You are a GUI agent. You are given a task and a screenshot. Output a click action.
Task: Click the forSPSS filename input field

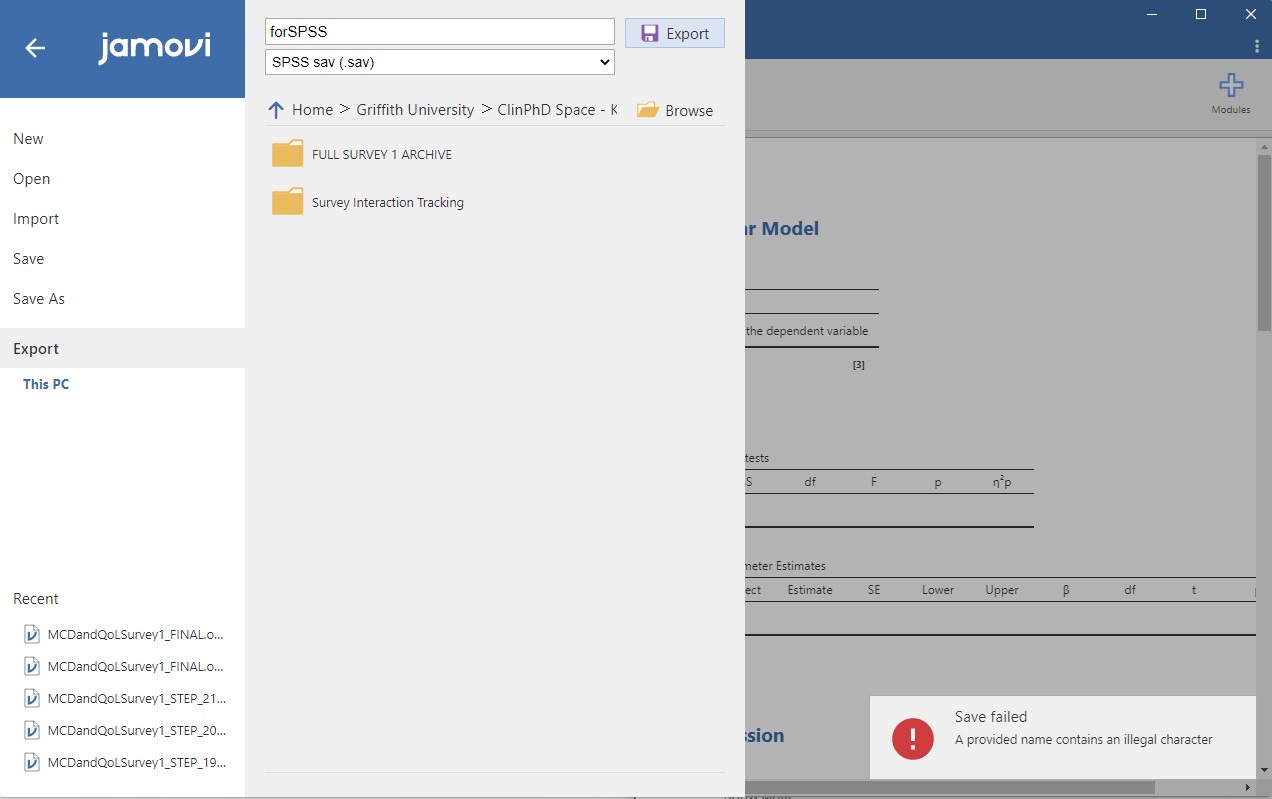click(440, 31)
